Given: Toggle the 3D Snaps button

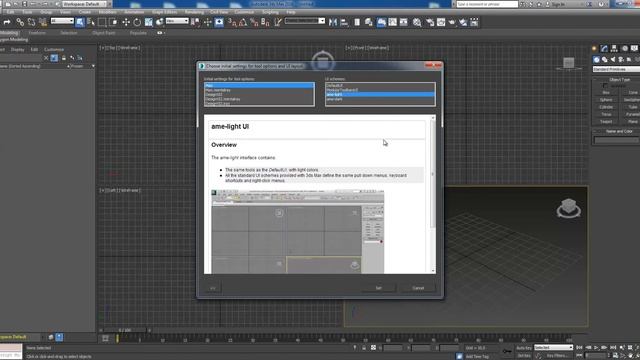Looking at the screenshot, I should point(232,22).
